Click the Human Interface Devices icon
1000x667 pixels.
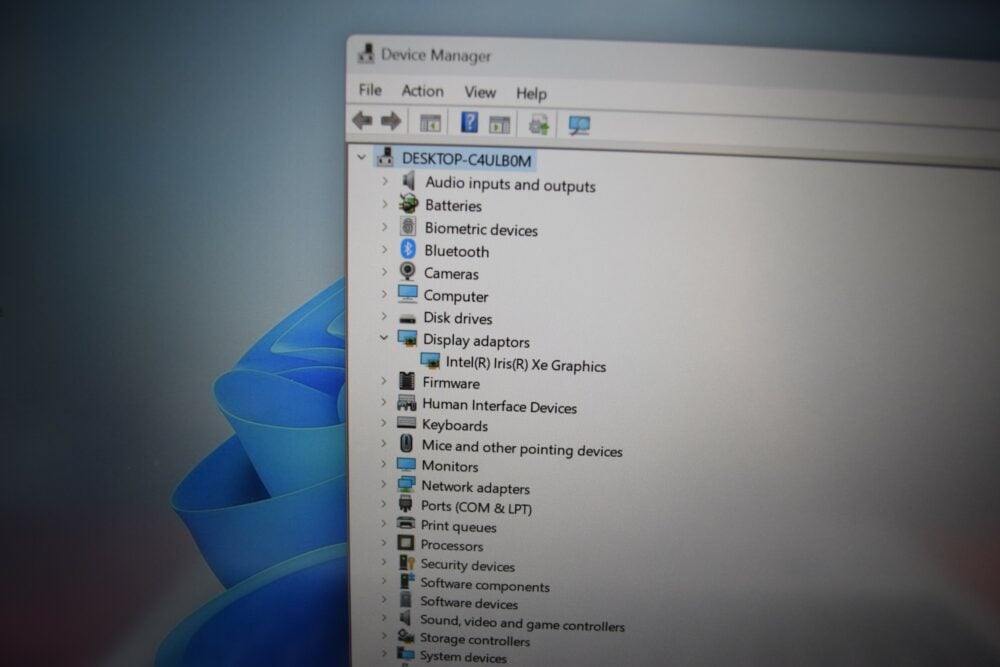[406, 403]
